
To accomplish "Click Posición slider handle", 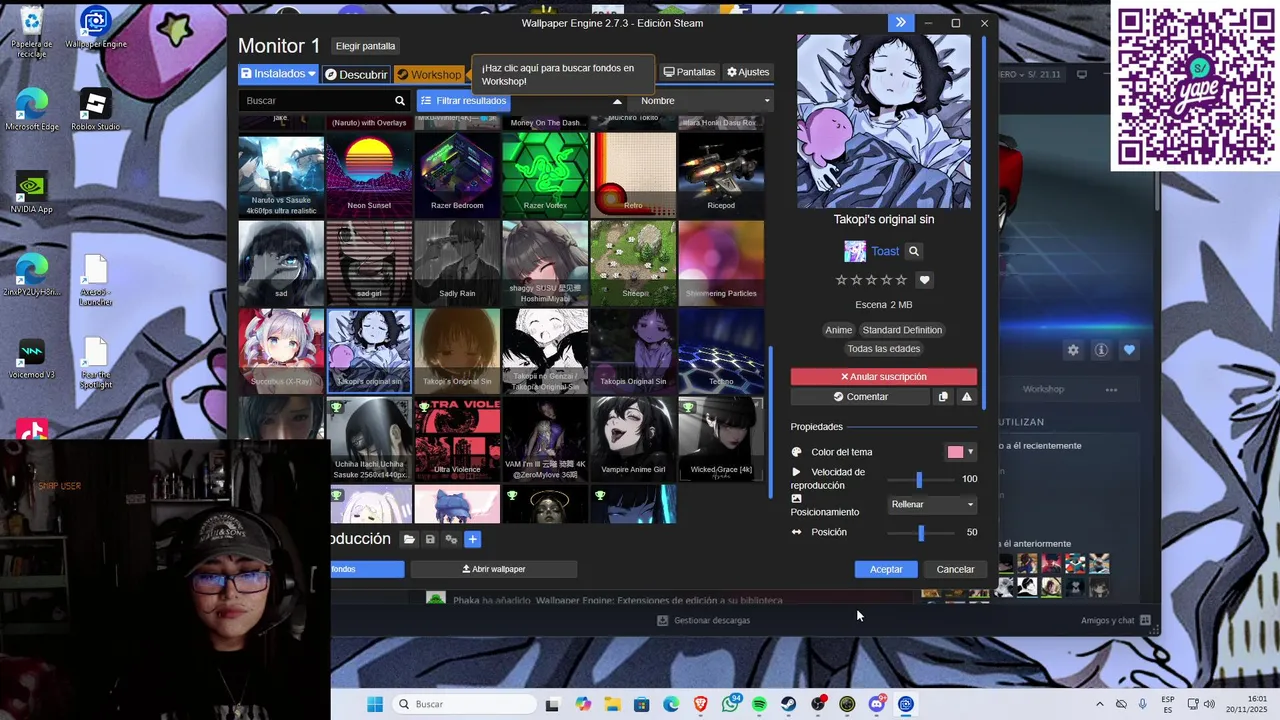I will [921, 533].
